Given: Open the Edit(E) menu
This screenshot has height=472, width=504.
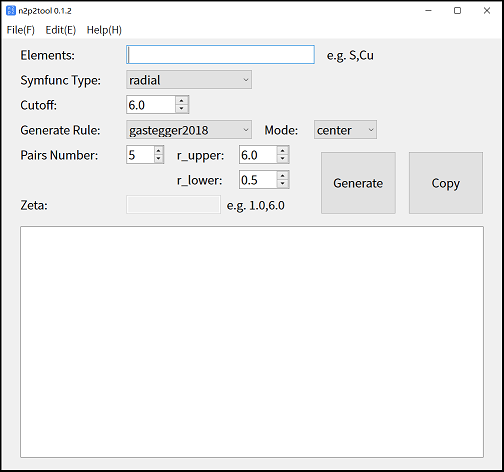Looking at the screenshot, I should tap(61, 30).
